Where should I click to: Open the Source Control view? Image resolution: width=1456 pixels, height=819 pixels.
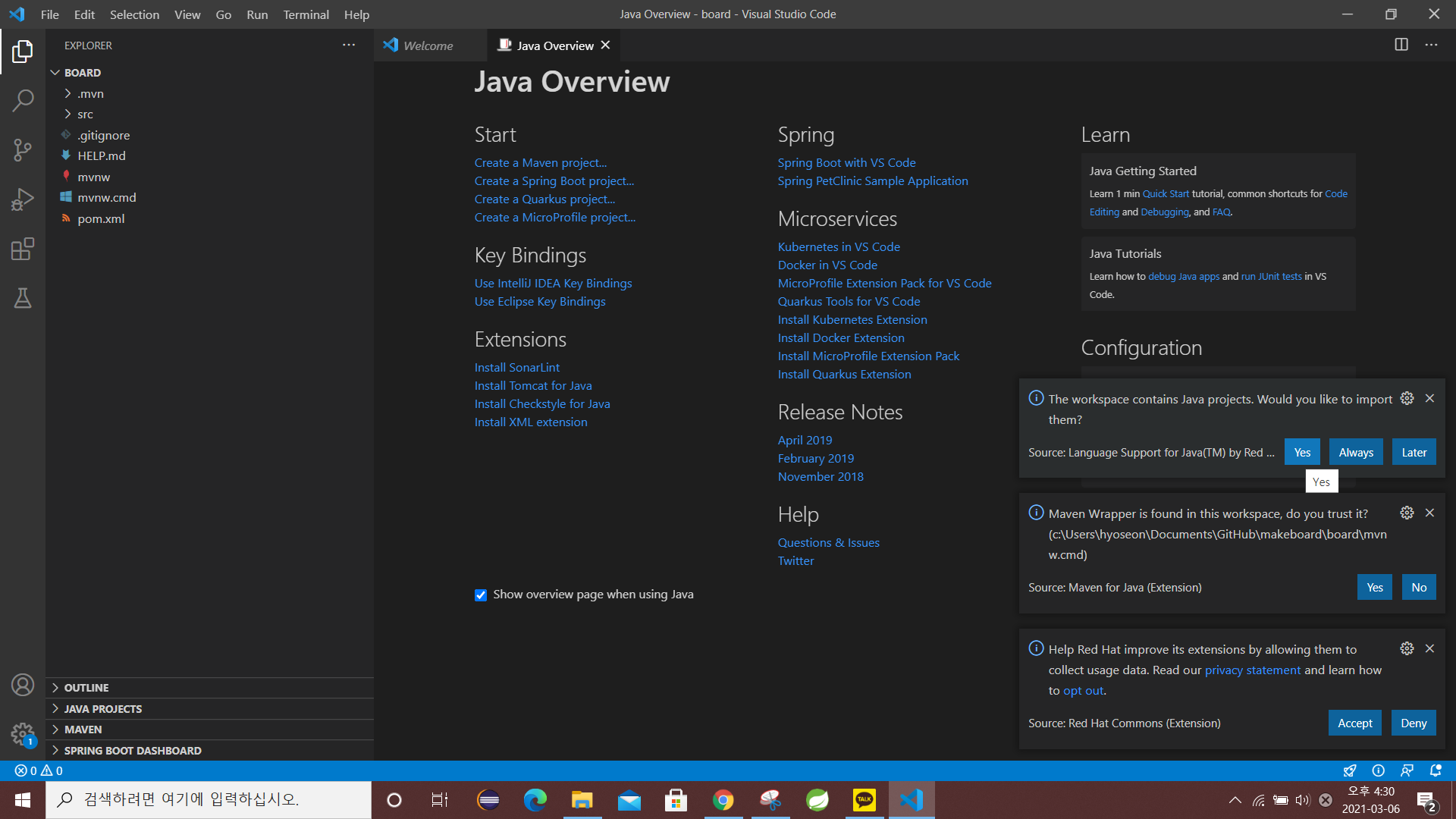(23, 149)
